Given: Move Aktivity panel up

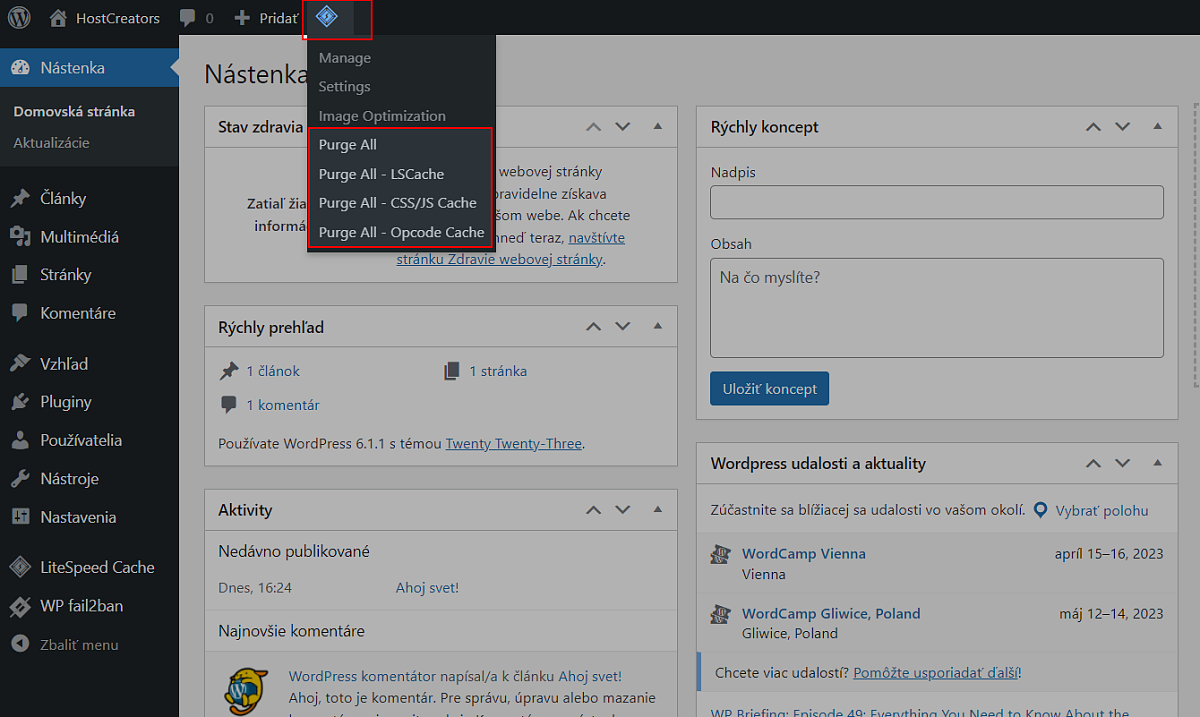Looking at the screenshot, I should coord(594,510).
